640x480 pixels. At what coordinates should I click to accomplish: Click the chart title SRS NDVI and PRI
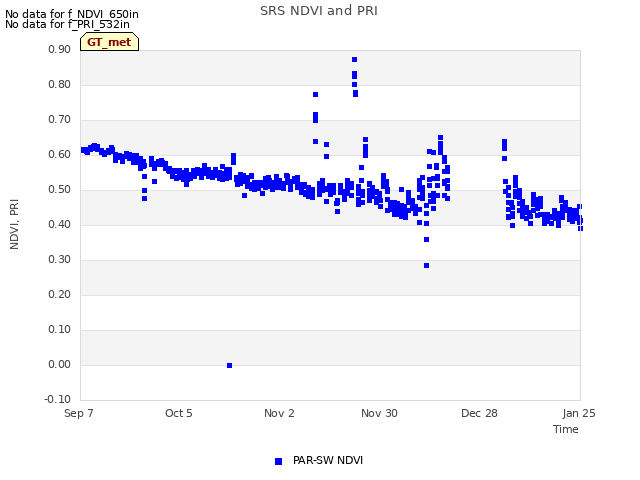(x=319, y=10)
